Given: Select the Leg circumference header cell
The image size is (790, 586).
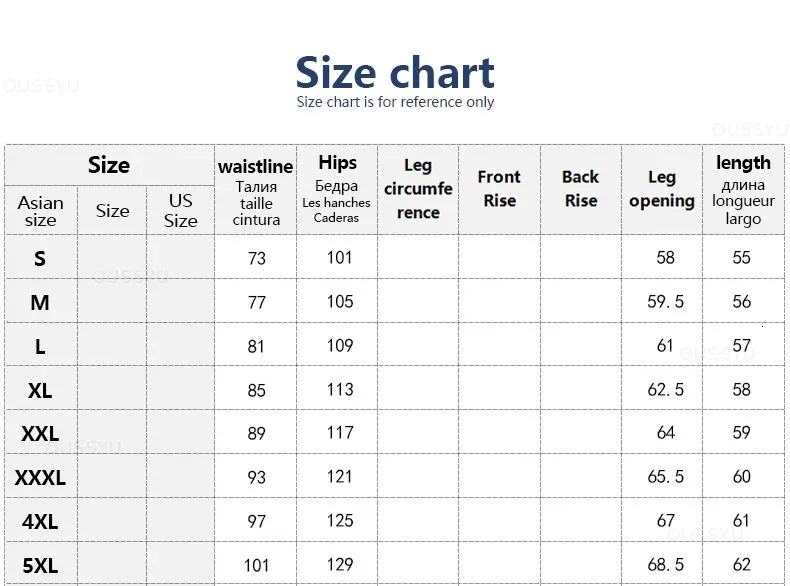Looking at the screenshot, I should click(418, 190).
